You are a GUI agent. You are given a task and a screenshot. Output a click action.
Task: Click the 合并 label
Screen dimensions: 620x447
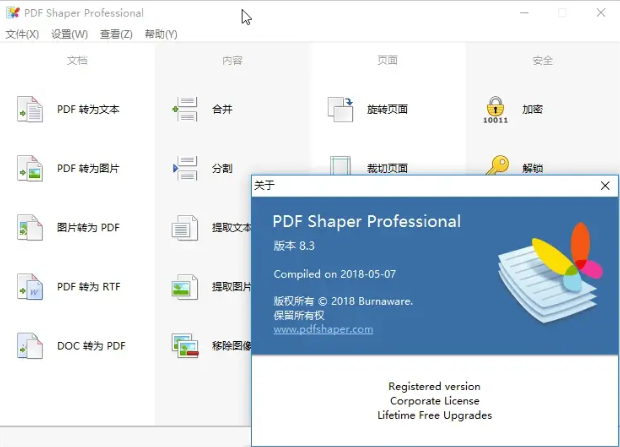point(222,109)
